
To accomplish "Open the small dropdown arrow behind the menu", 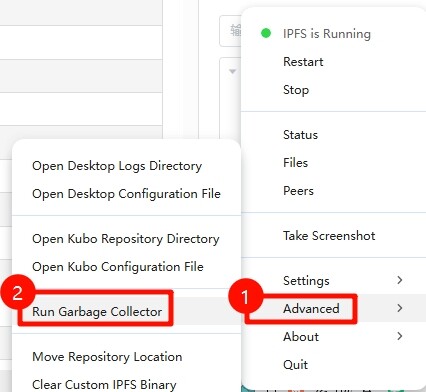I will (x=232, y=71).
